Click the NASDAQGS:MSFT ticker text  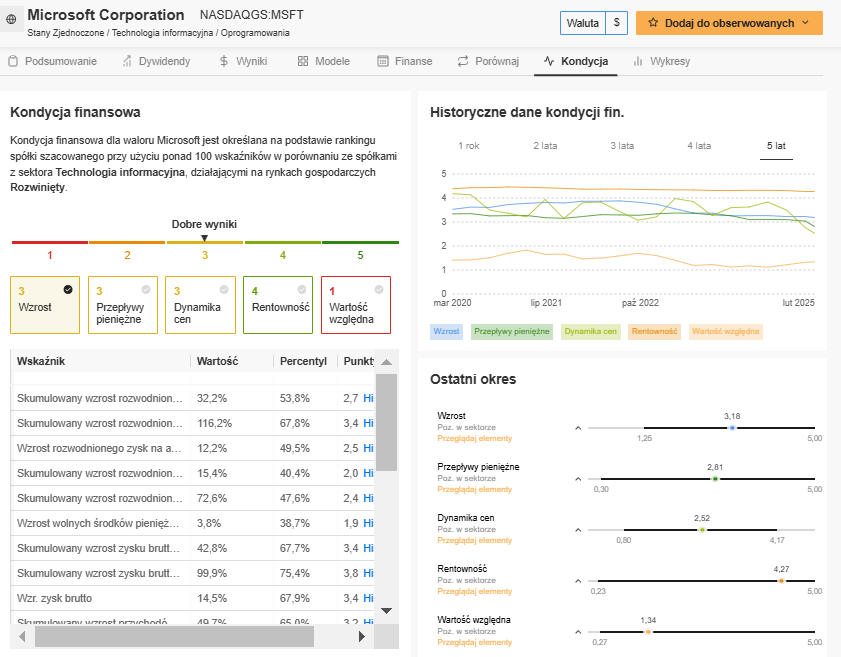pyautogui.click(x=252, y=15)
